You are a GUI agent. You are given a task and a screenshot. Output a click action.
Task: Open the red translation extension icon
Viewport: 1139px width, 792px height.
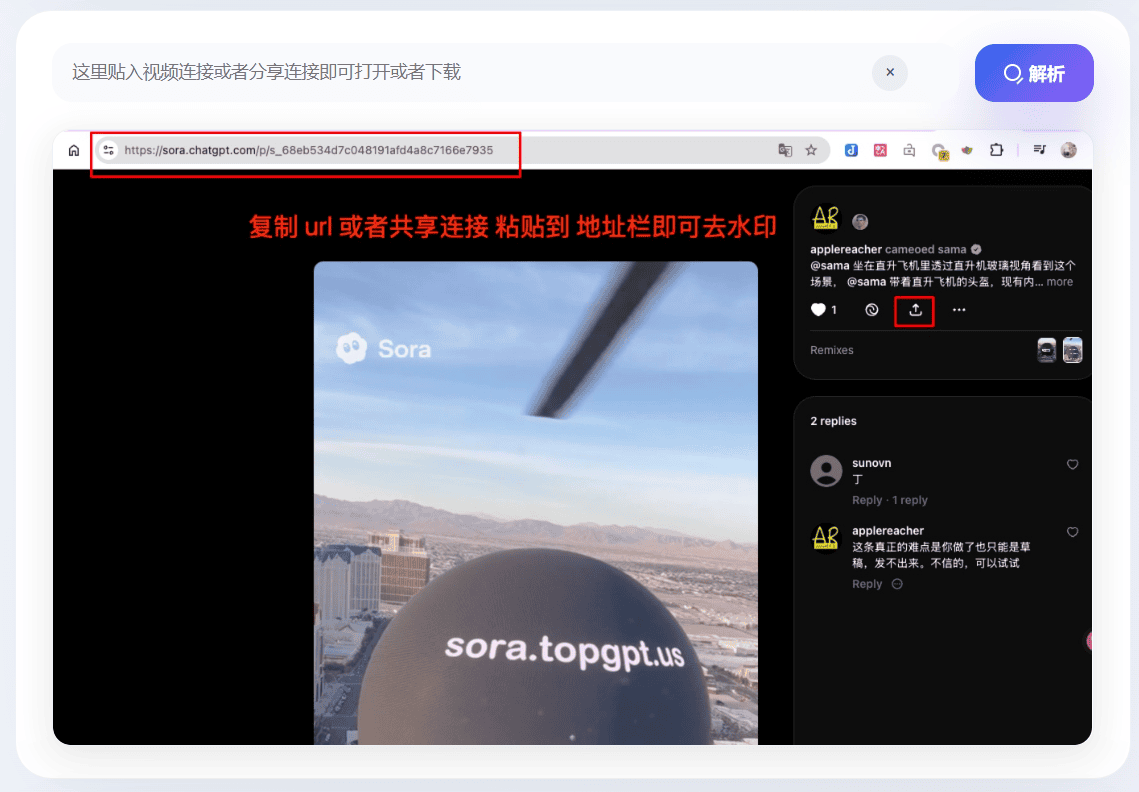coord(880,150)
